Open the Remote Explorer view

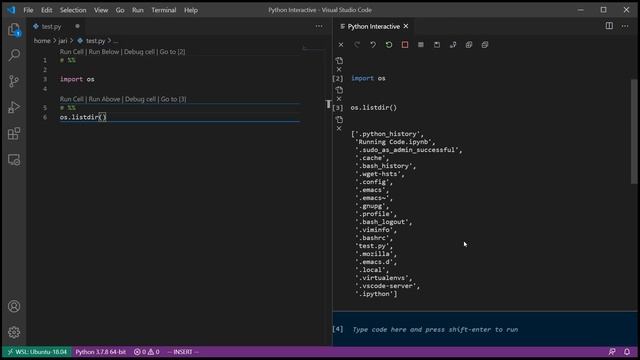pyautogui.click(x=14, y=160)
